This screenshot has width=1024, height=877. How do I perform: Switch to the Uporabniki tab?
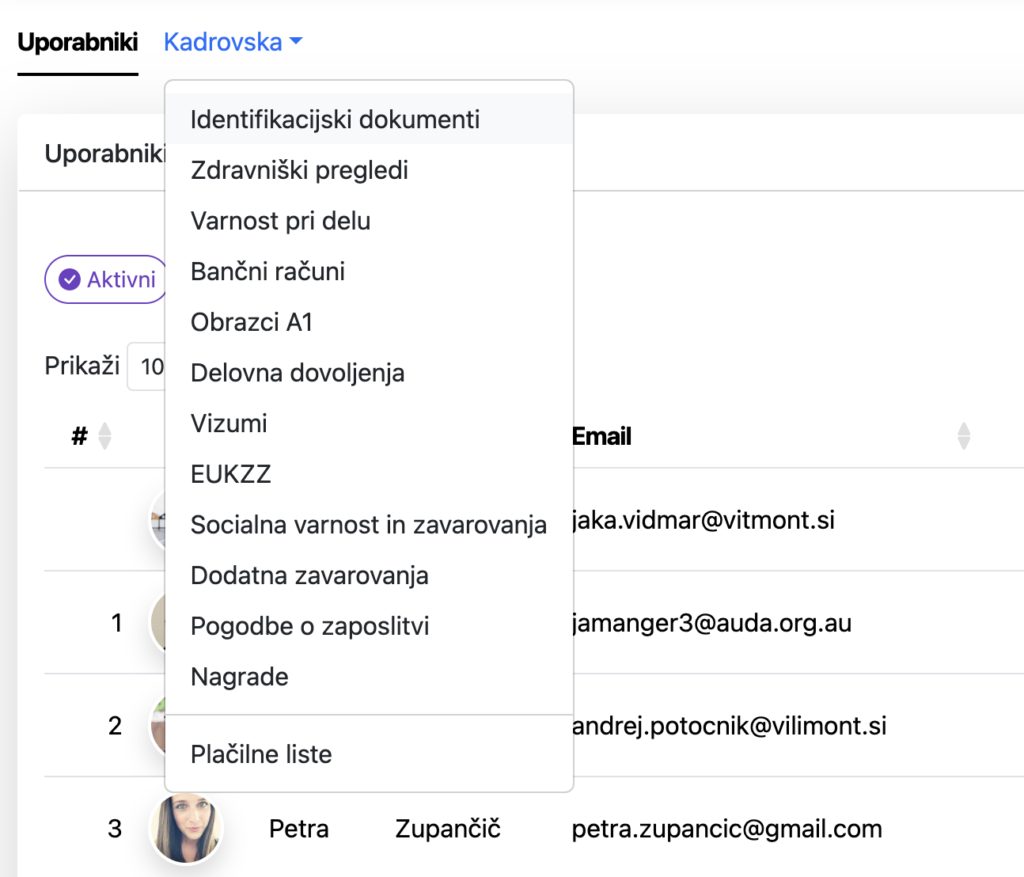pyautogui.click(x=77, y=43)
